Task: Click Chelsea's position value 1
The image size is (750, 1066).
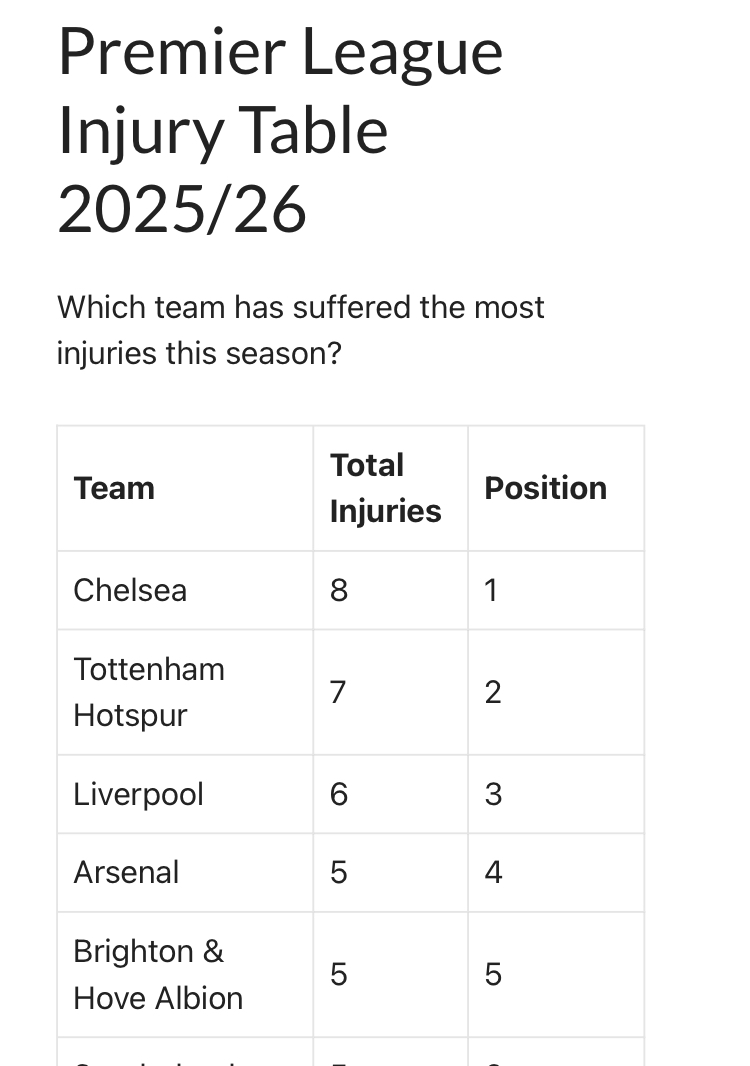Action: coord(491,590)
